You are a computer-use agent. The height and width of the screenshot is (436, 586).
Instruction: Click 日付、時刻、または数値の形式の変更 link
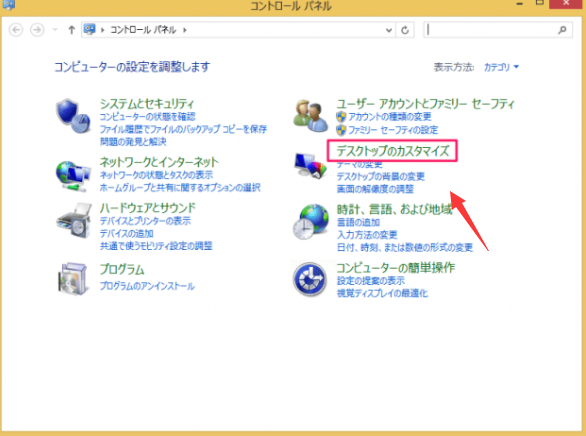click(x=405, y=247)
